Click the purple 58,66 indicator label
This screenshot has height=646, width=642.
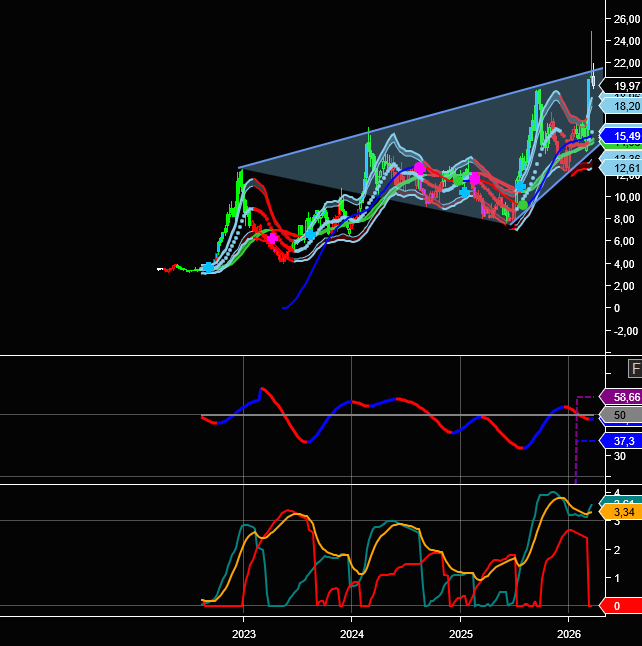click(626, 397)
